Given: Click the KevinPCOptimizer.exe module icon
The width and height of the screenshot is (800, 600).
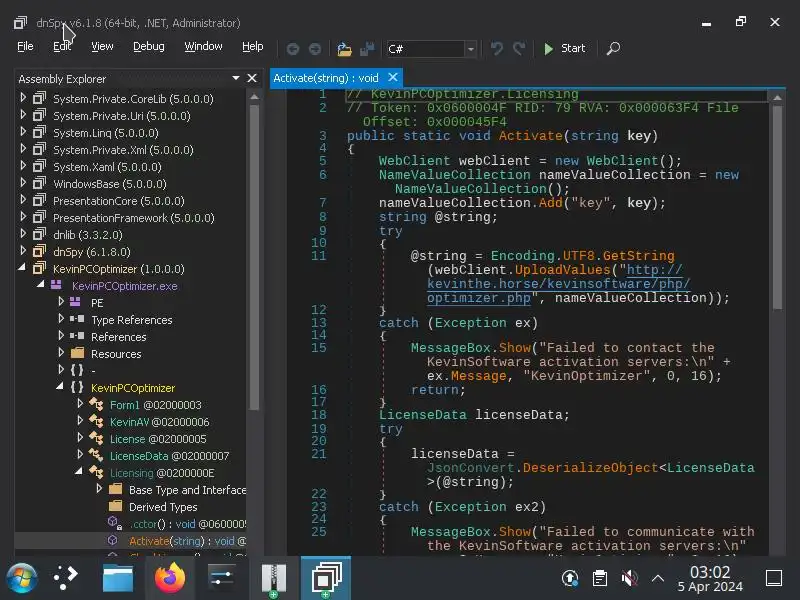Looking at the screenshot, I should (x=56, y=285).
